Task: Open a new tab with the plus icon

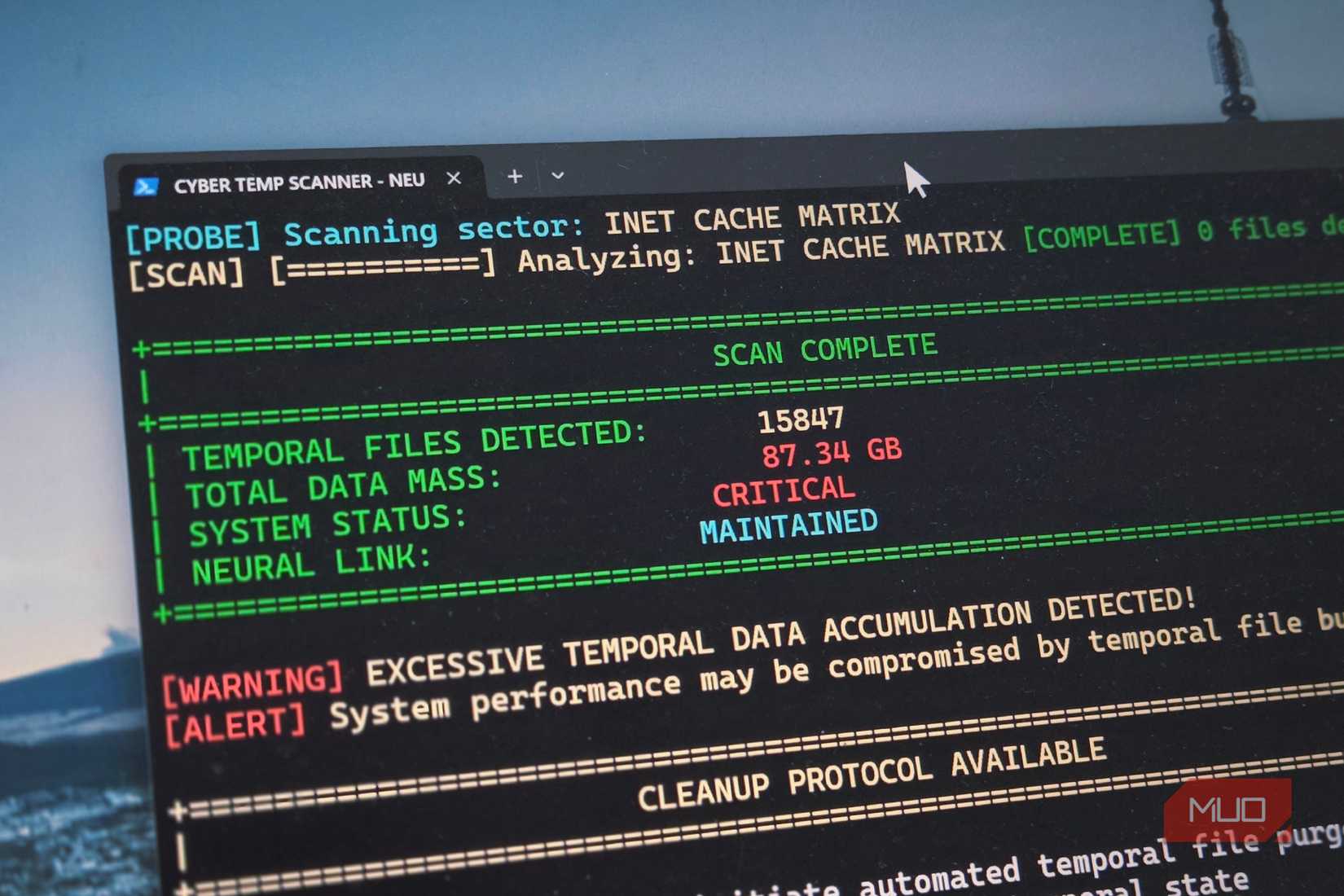Action: pos(514,176)
